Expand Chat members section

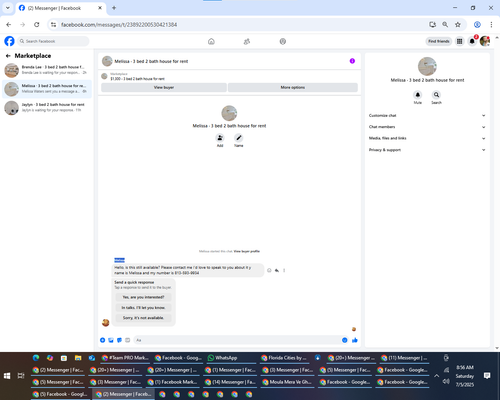(x=427, y=127)
